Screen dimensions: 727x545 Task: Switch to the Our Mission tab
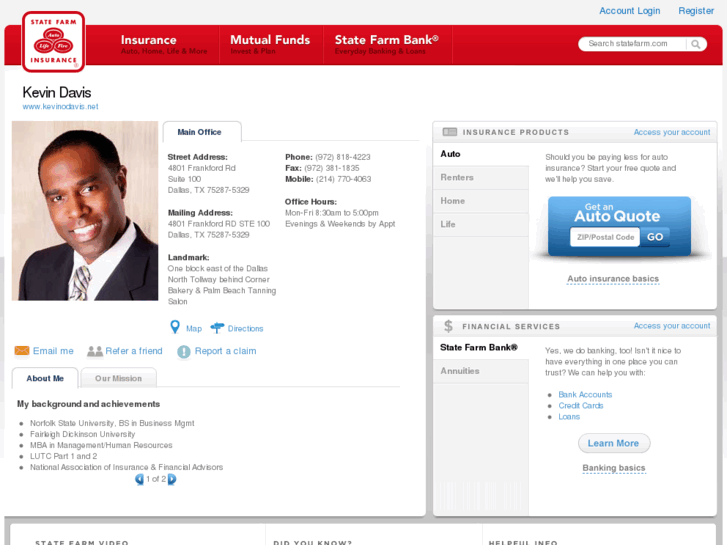[118, 378]
